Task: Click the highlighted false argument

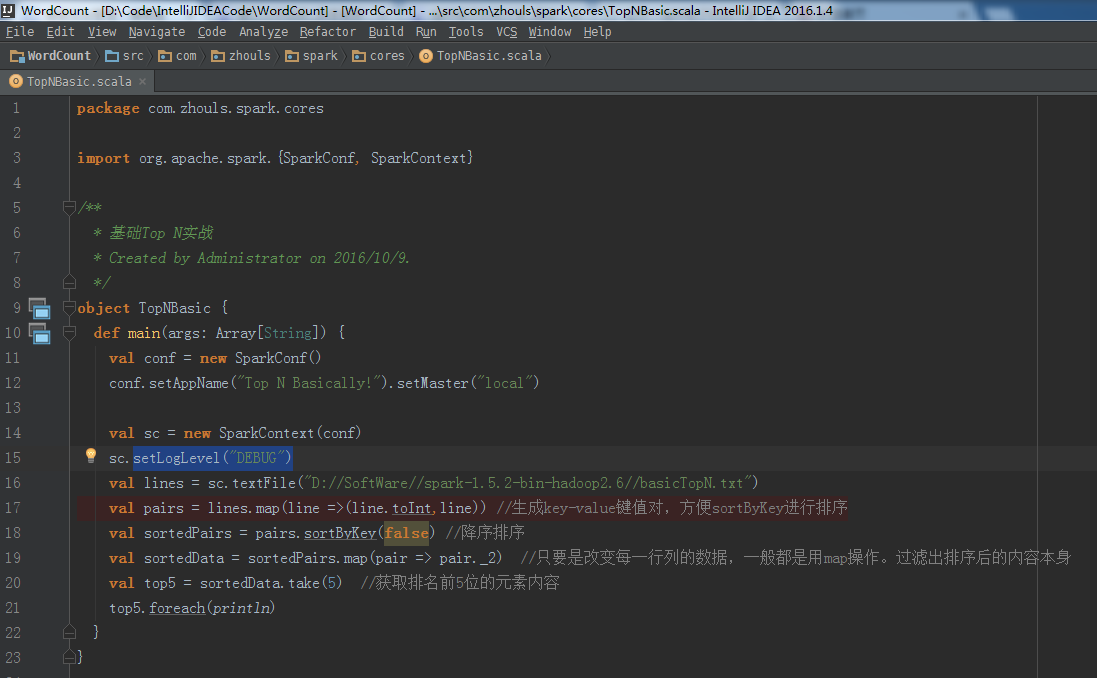Action: click(406, 533)
